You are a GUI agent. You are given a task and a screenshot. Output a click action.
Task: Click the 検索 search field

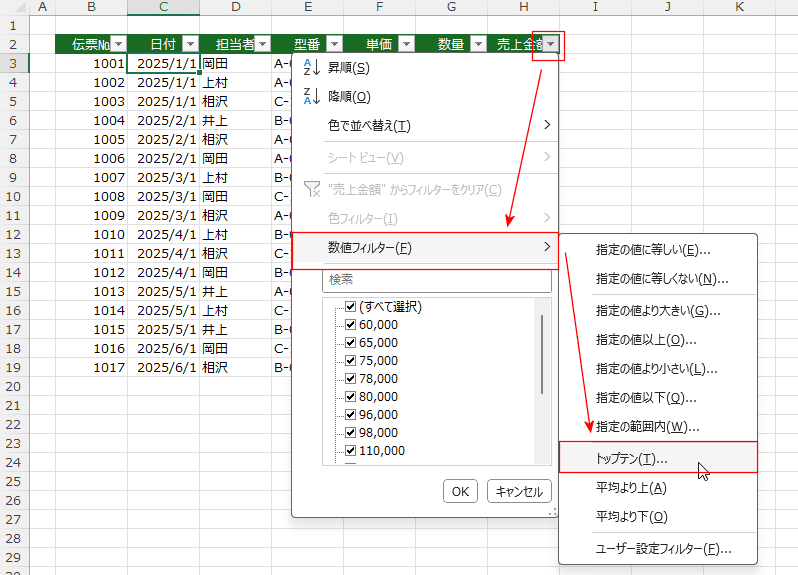pos(436,280)
